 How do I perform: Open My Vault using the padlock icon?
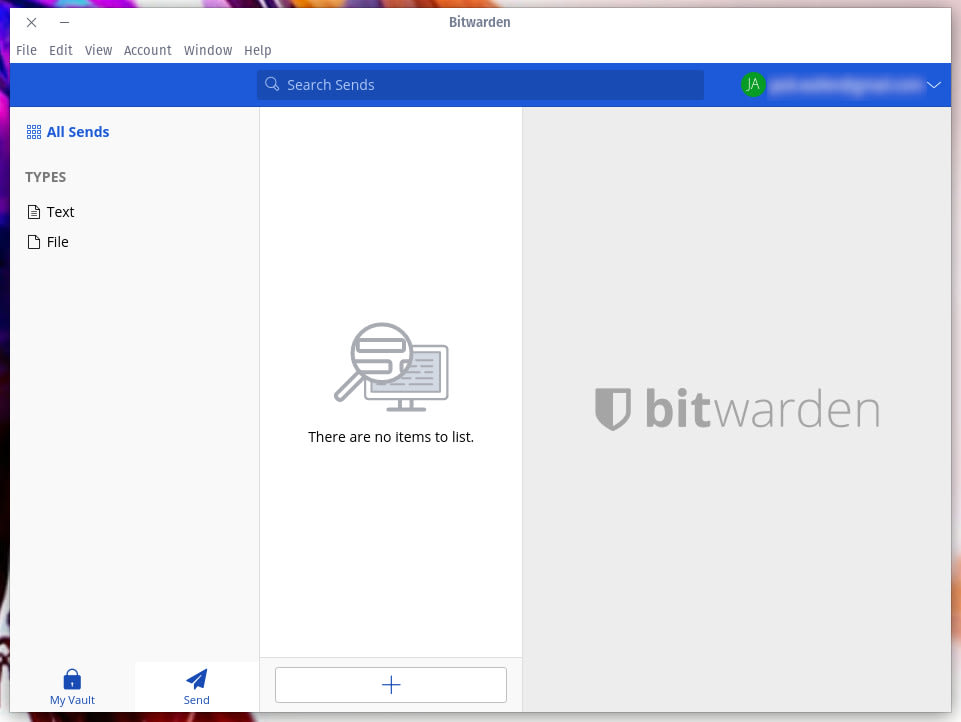point(71,678)
